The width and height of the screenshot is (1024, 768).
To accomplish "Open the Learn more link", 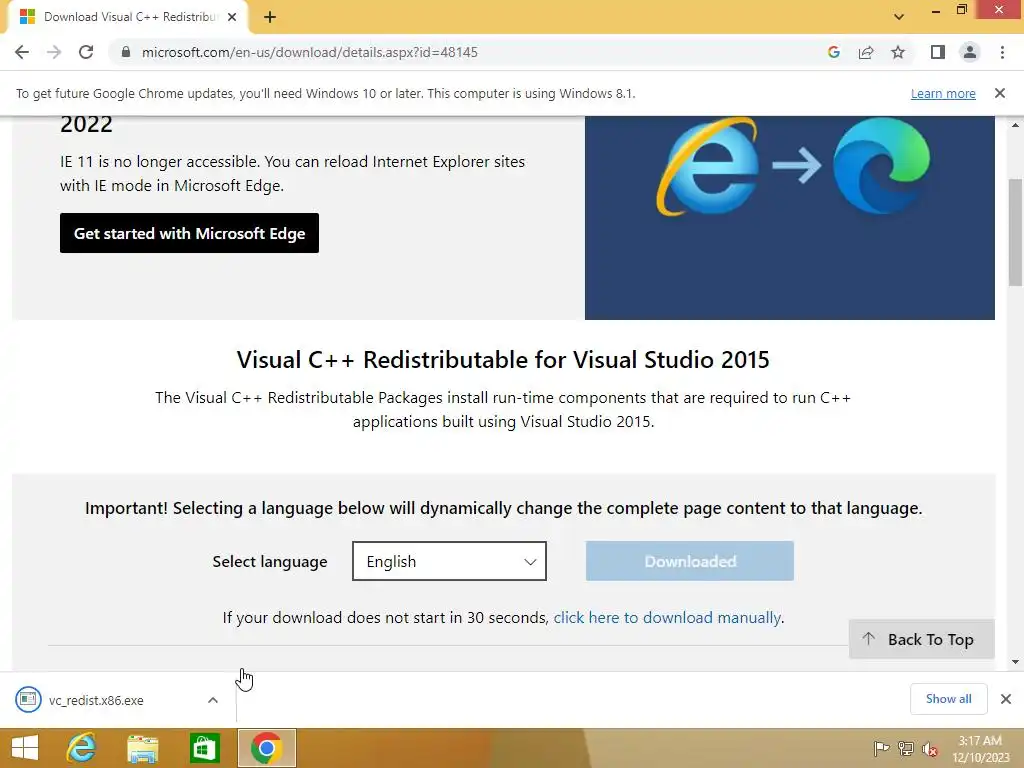I will [943, 93].
